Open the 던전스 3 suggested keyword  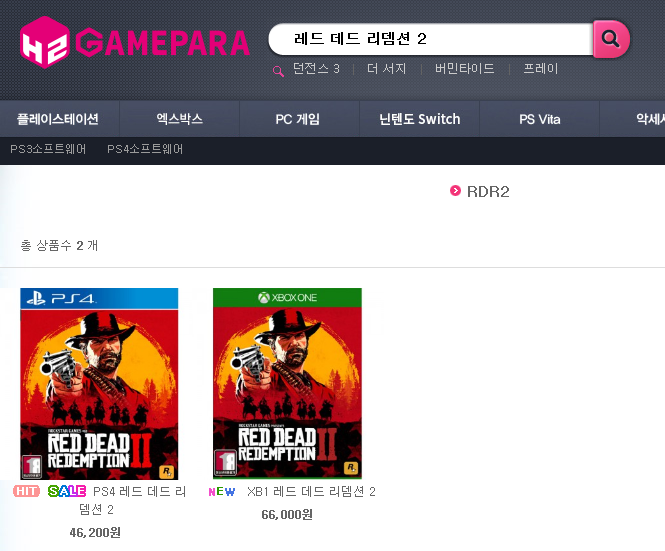[x=316, y=69]
